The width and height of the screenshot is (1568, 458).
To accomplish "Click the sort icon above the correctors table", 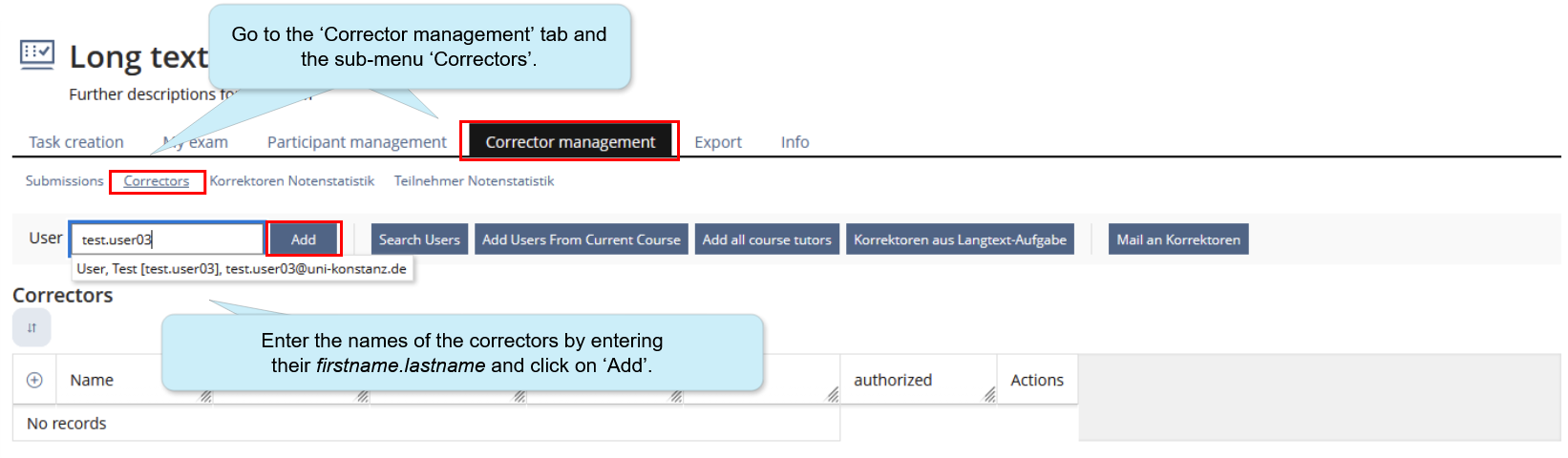I will 32,328.
